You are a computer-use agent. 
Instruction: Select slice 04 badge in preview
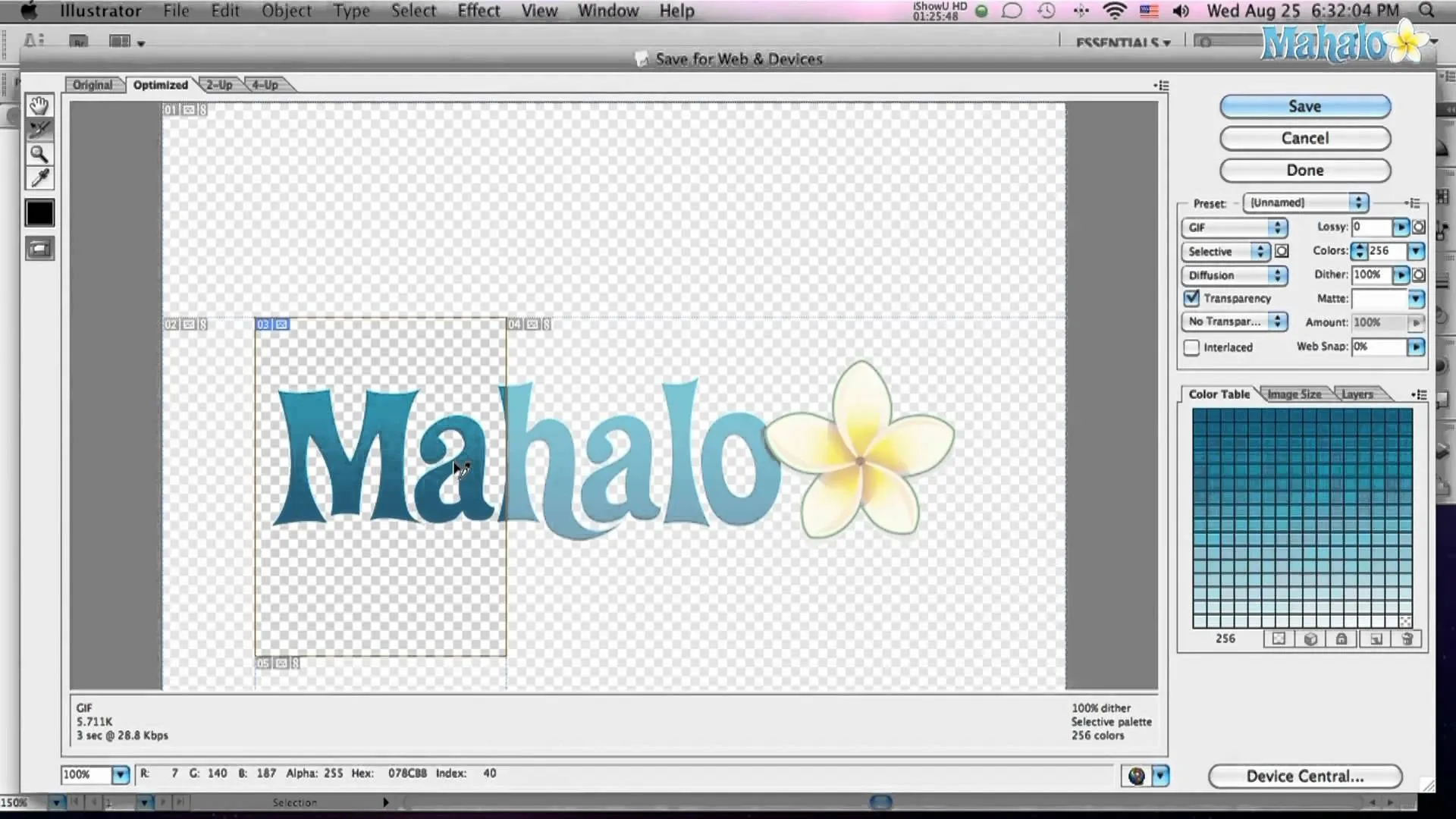point(529,325)
